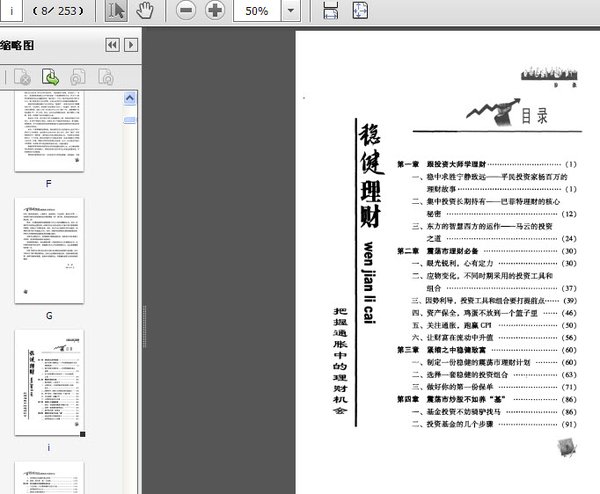Screen dimensions: 600x494
Task: Expand thumbnail panel with right-arrow button
Action: click(131, 45)
